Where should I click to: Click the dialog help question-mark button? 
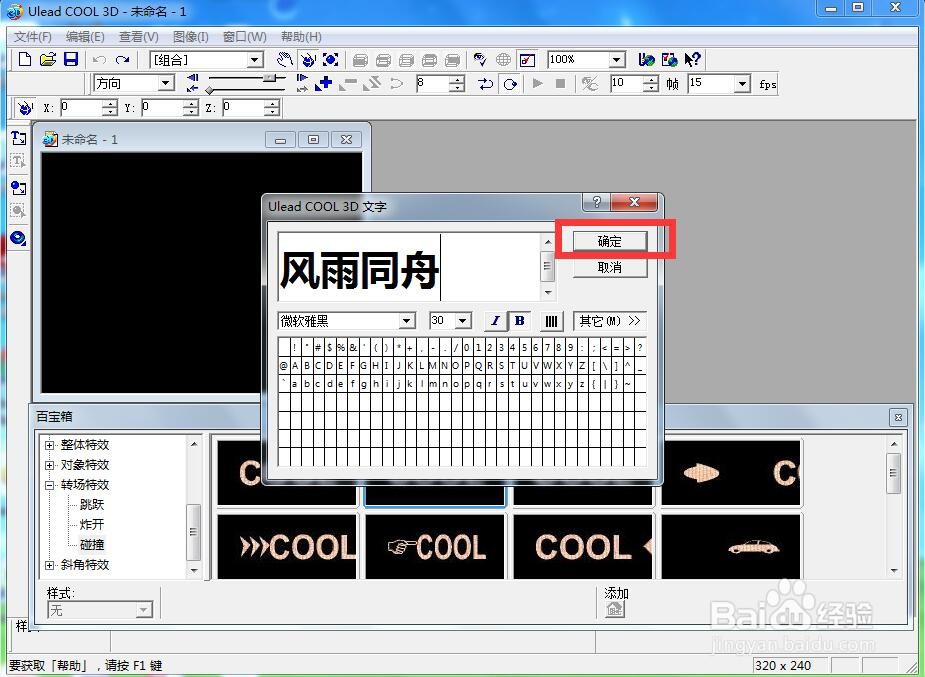(596, 202)
